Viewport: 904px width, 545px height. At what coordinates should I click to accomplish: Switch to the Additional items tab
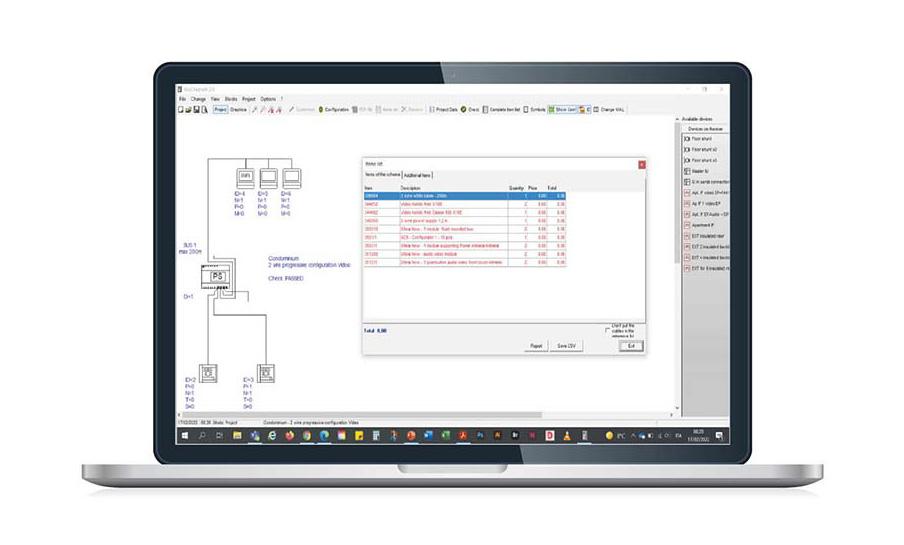pyautogui.click(x=418, y=175)
